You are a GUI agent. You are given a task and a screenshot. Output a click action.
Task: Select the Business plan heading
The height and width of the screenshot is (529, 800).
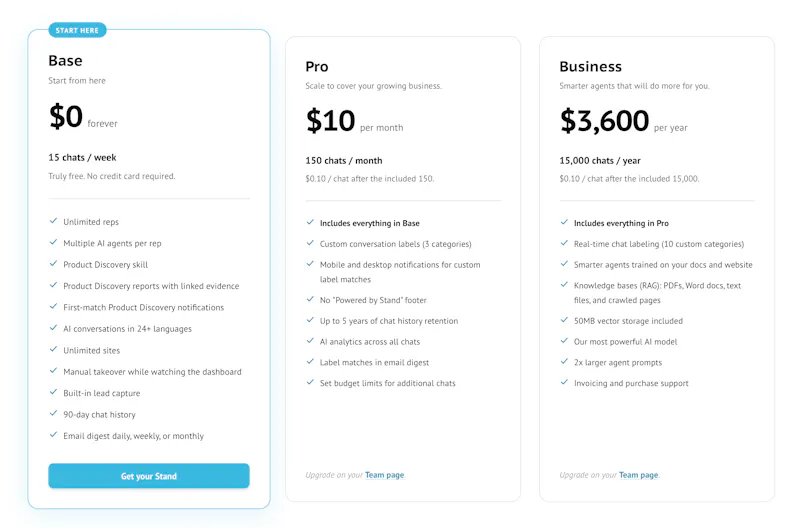tap(590, 67)
